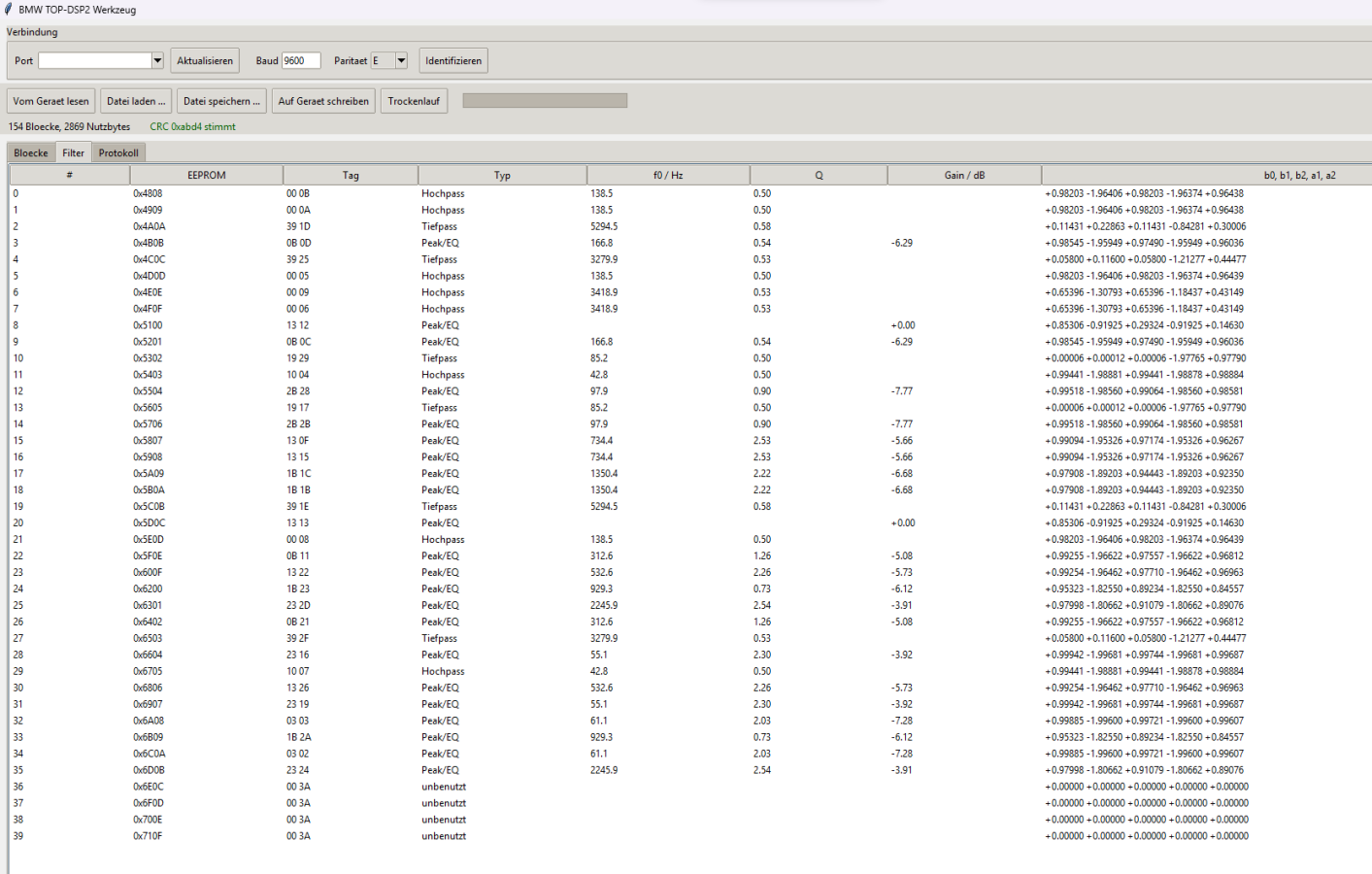Click the f0 / Hz column header

tap(668, 175)
